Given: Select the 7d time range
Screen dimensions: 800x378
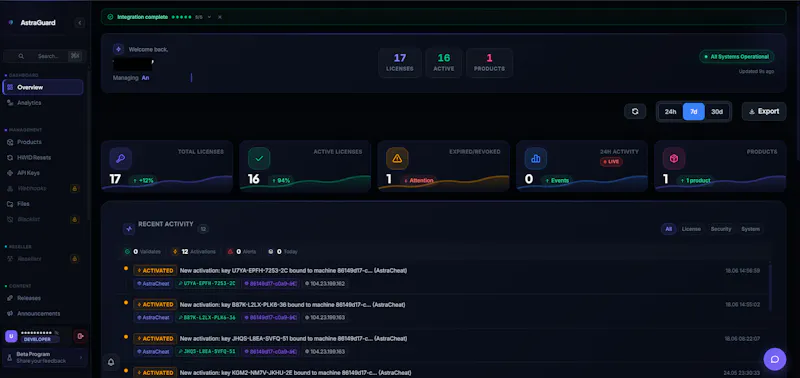Looking at the screenshot, I should click(x=694, y=112).
